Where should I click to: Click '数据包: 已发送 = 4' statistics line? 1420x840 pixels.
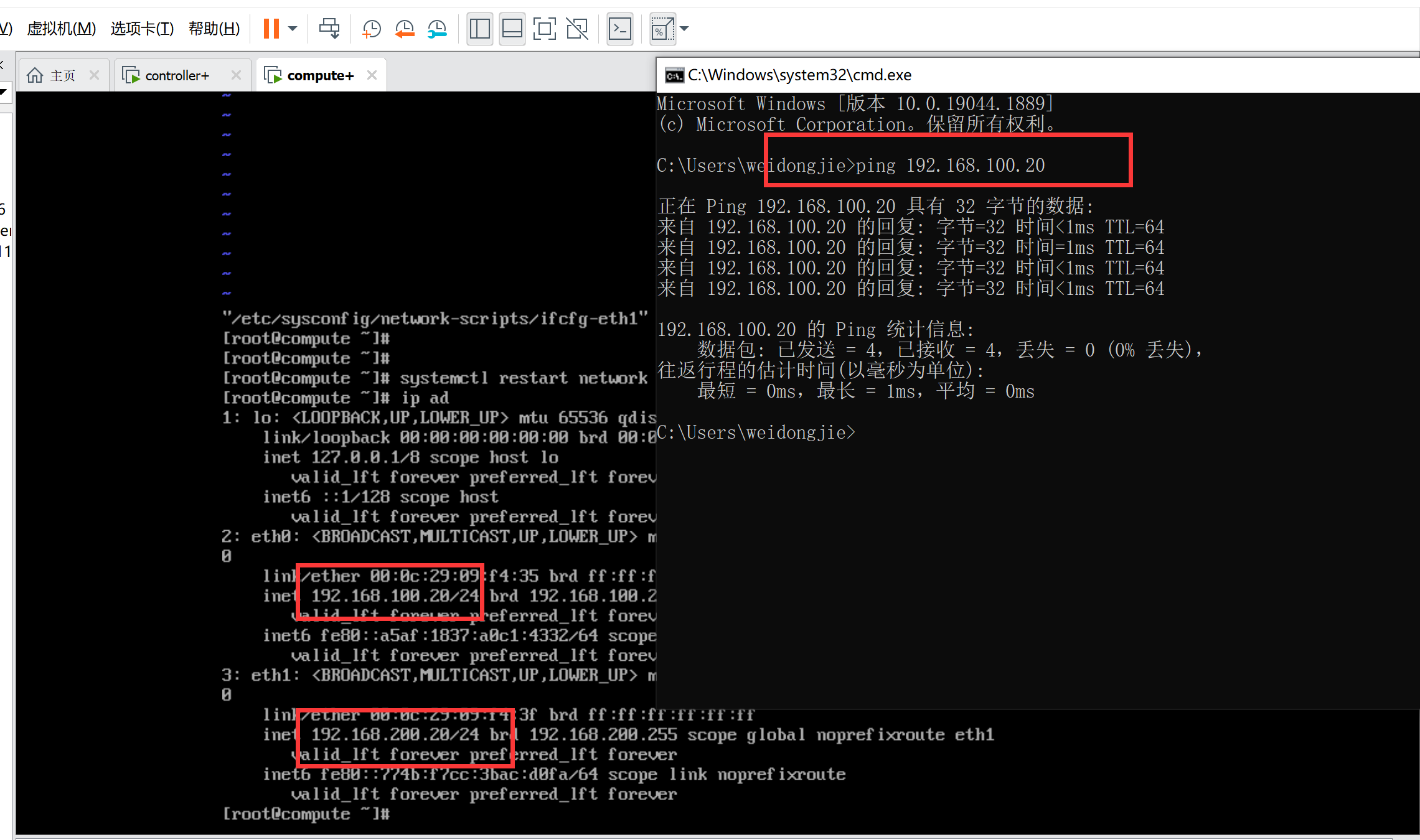950,350
